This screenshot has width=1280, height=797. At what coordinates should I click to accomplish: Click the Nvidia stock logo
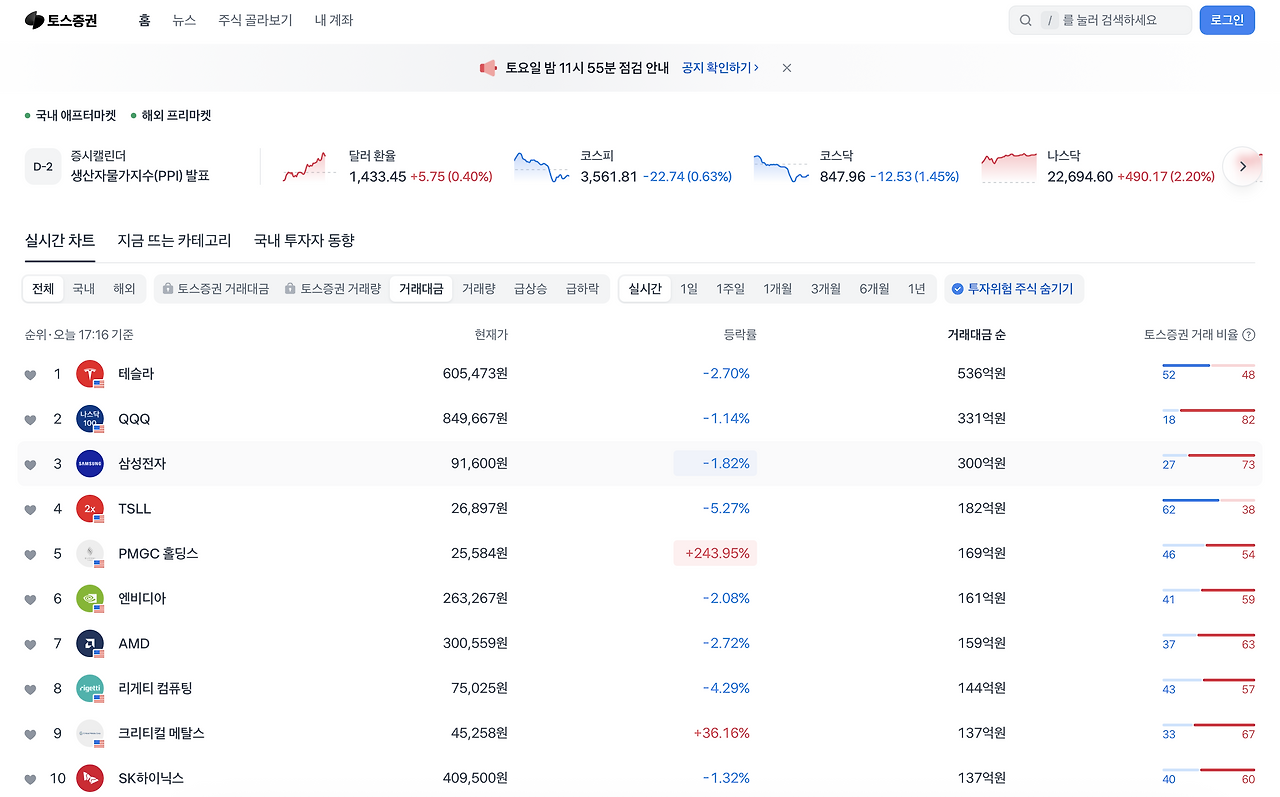pyautogui.click(x=90, y=599)
